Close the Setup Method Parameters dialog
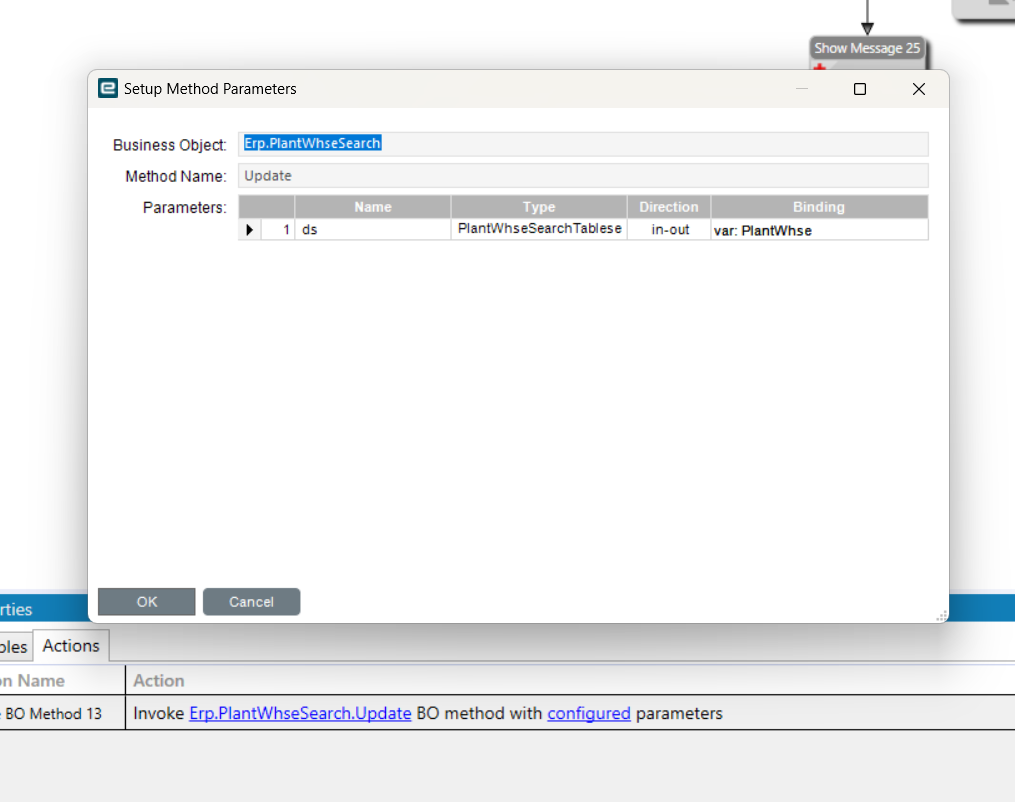This screenshot has width=1015, height=802. [919, 89]
